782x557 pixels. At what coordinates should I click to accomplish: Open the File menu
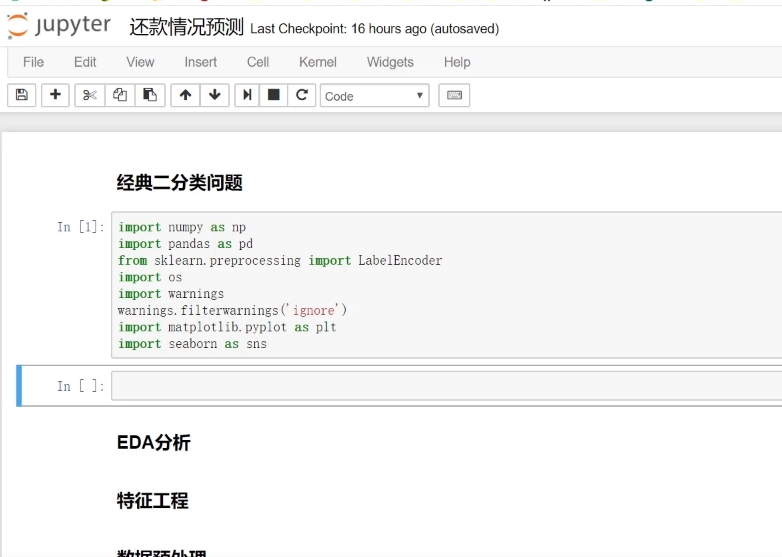(x=33, y=62)
